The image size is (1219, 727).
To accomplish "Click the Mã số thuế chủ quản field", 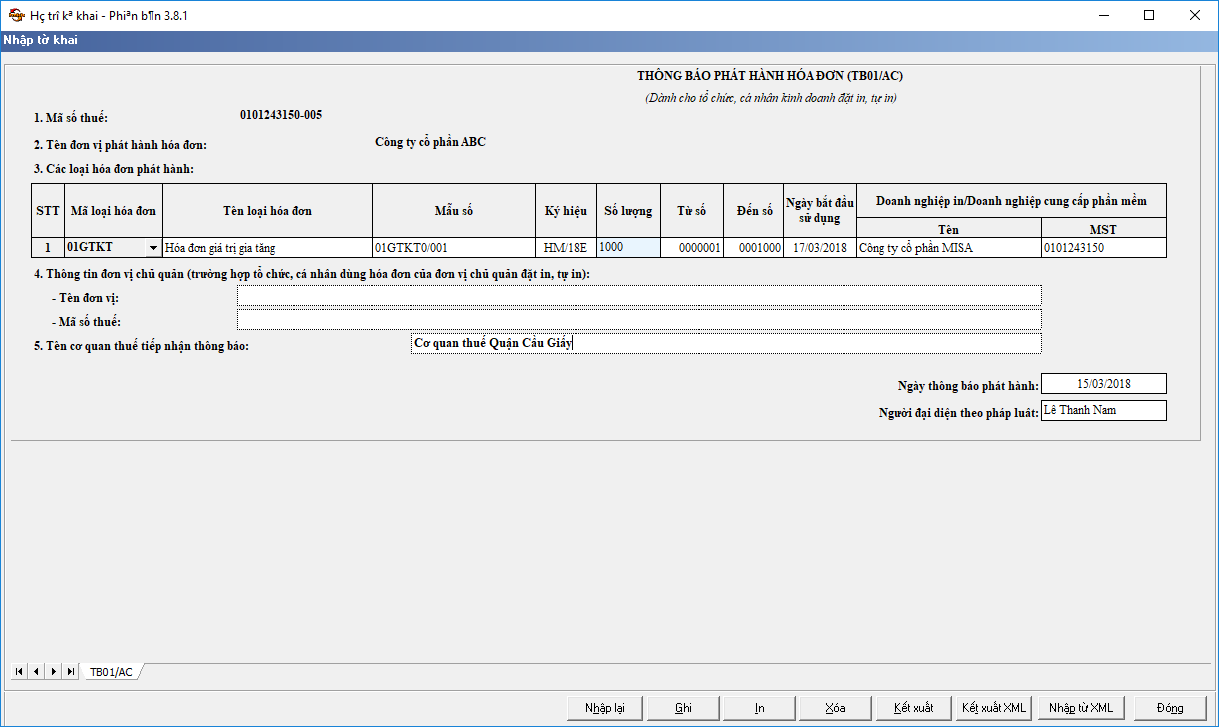I will (x=639, y=319).
